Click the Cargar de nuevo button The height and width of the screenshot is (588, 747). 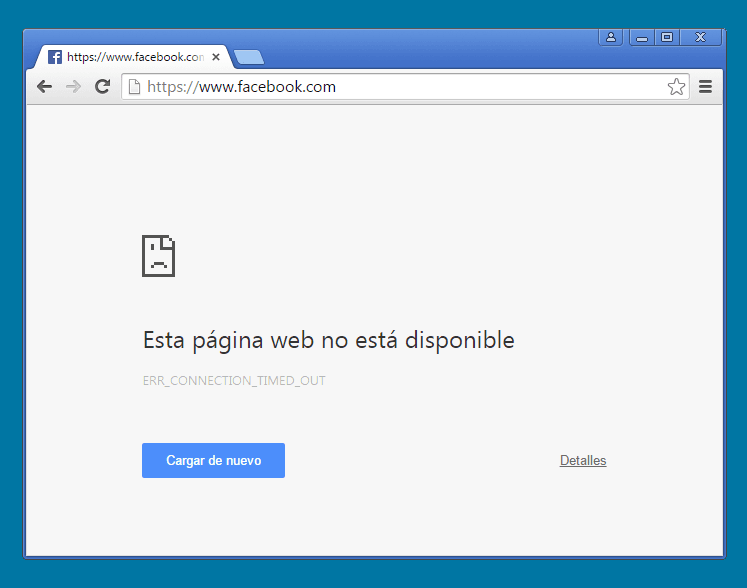coord(213,460)
